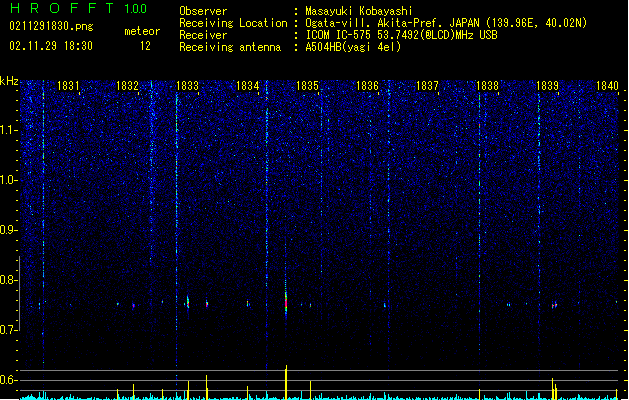
Task: Select the observer name Masayuki Kobayashi
Action: pyautogui.click(x=359, y=11)
